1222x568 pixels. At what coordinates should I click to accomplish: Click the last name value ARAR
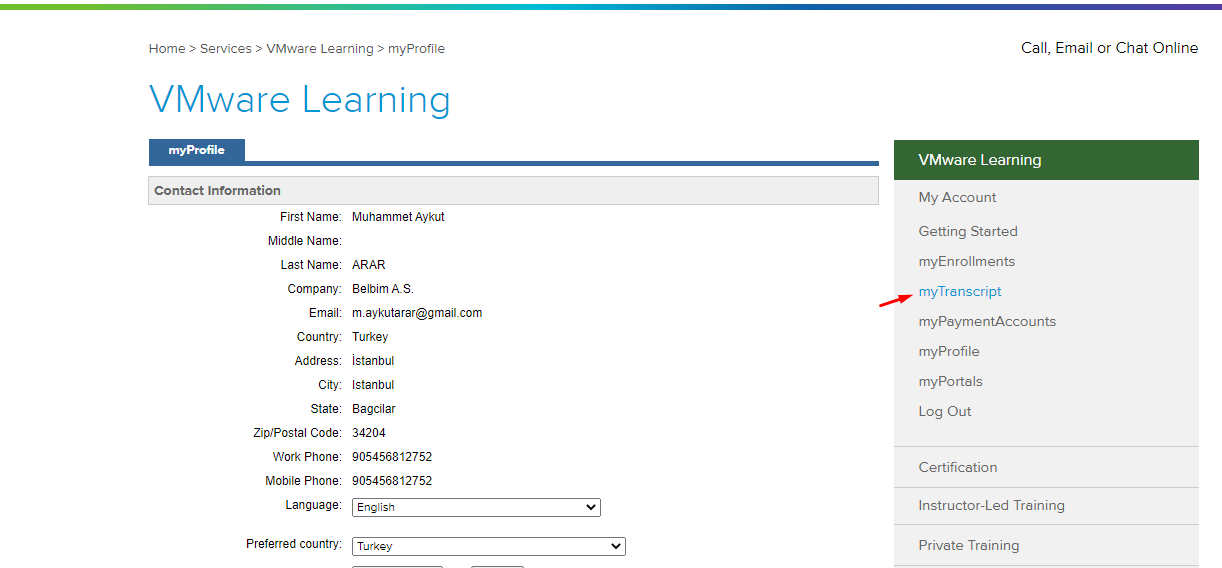pyautogui.click(x=368, y=265)
